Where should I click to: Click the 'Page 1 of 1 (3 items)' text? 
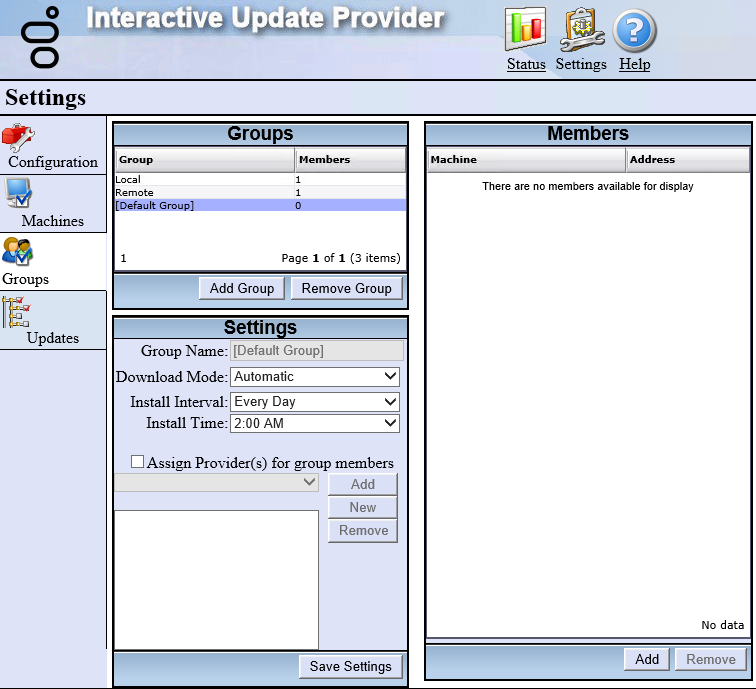click(341, 258)
